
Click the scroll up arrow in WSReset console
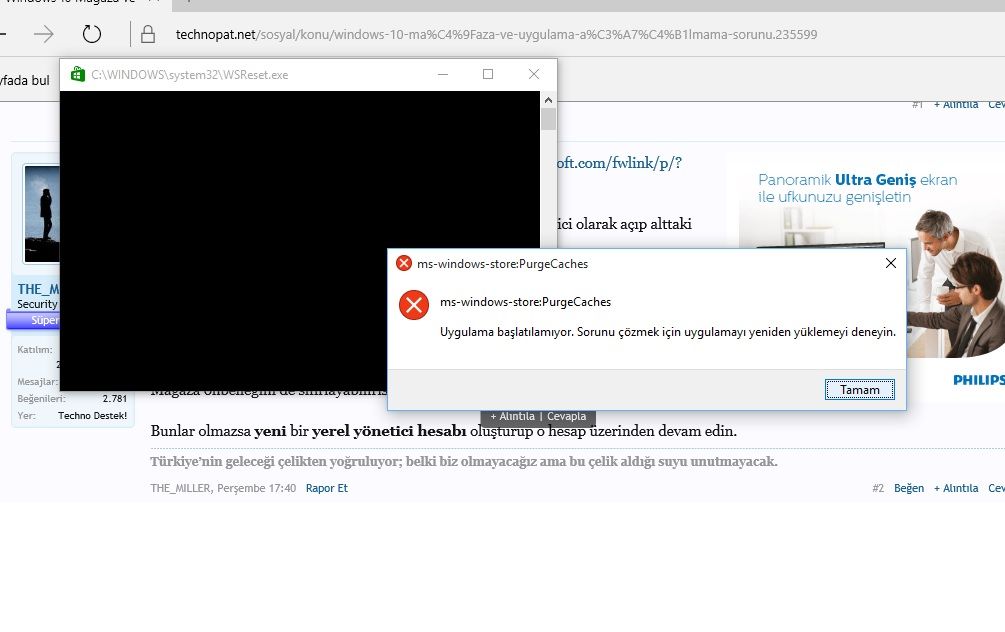548,100
